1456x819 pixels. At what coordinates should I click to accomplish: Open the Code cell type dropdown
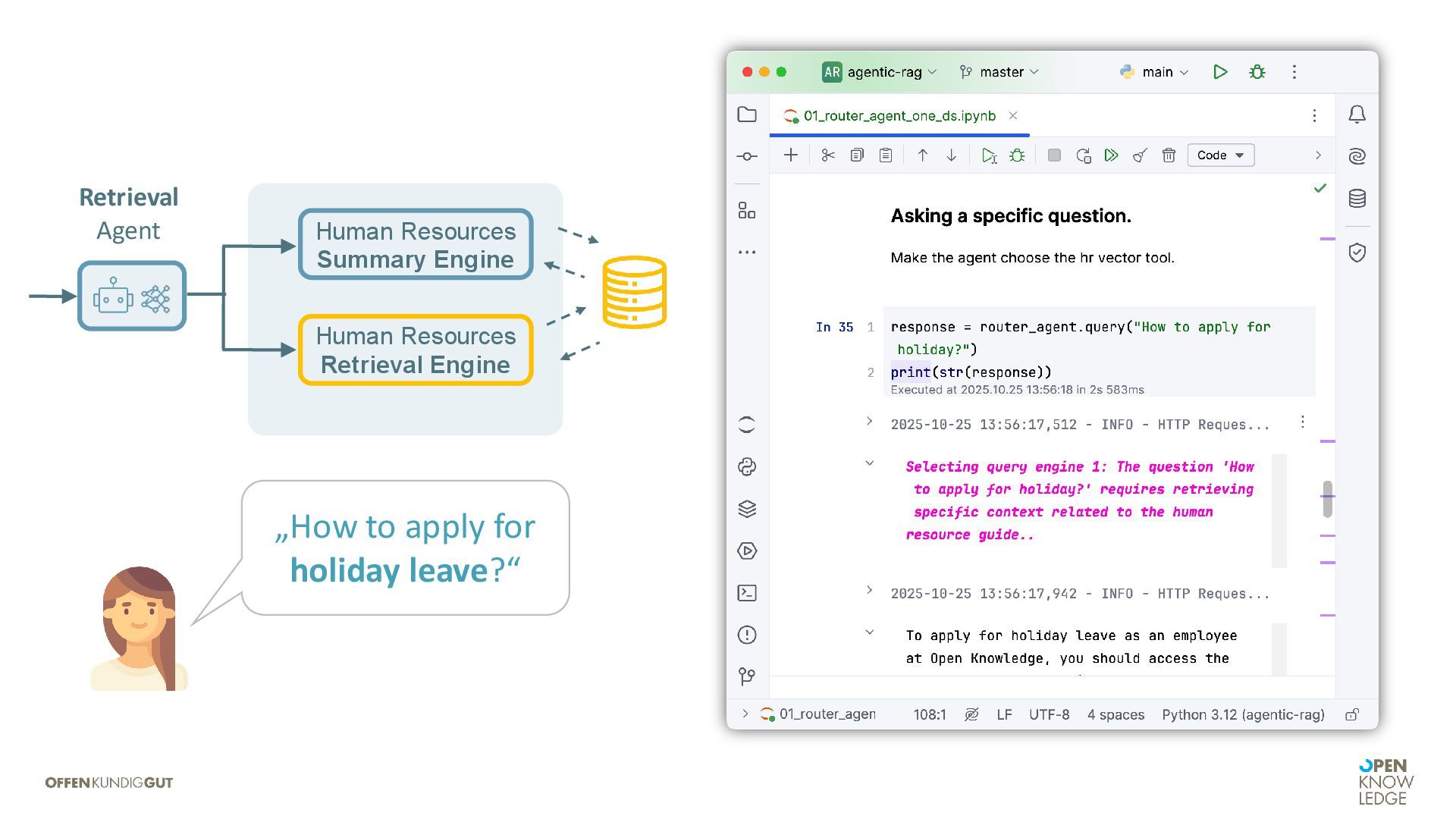tap(1219, 155)
